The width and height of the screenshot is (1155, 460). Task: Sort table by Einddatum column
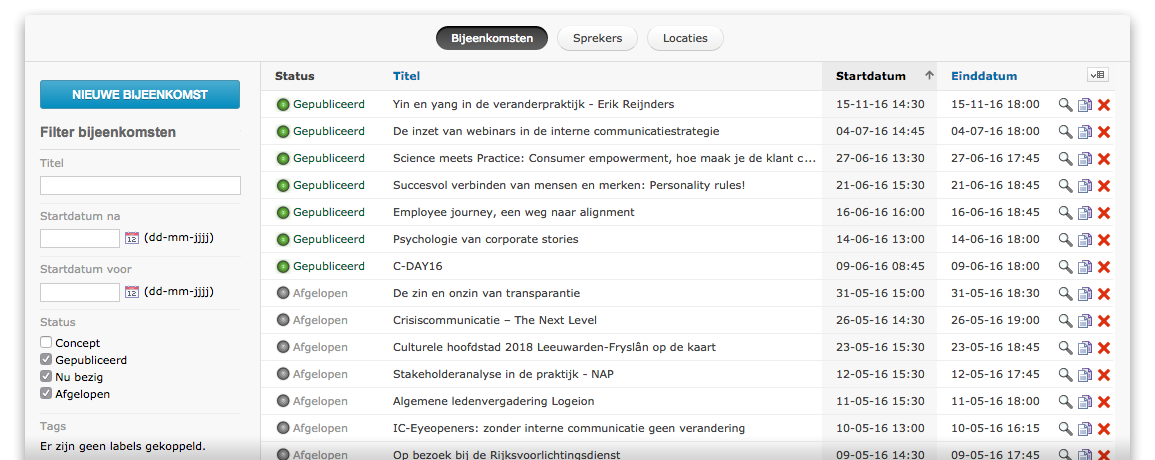(984, 76)
